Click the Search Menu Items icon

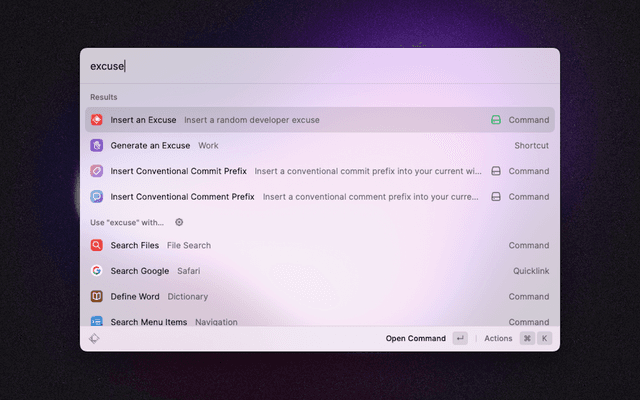(97, 321)
